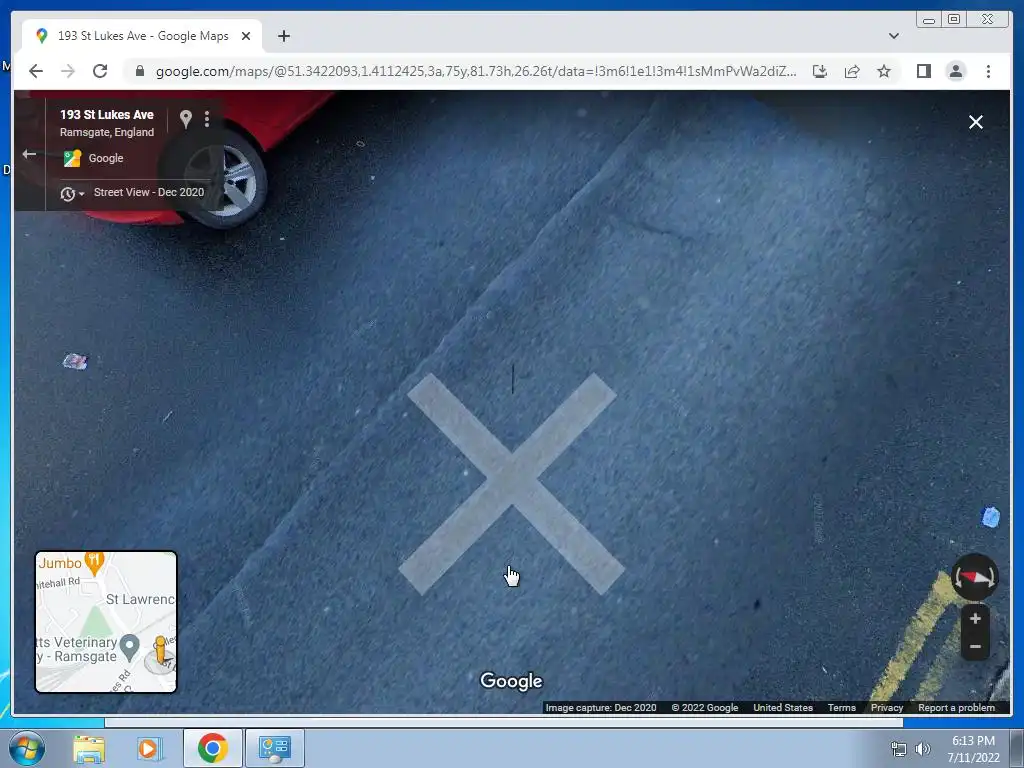Select the address bar URL
The image size is (1024, 768).
click(475, 71)
